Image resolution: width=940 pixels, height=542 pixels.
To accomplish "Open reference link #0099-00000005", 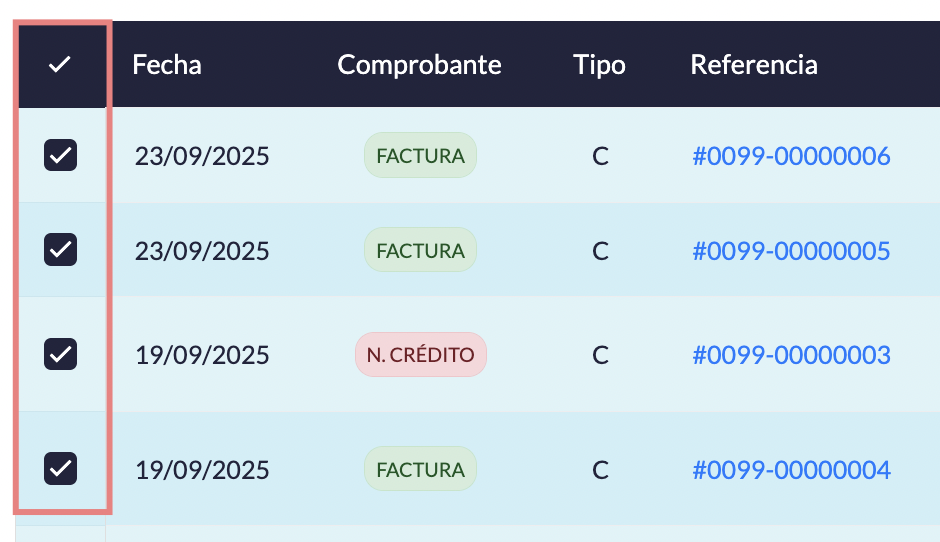I will tap(791, 250).
